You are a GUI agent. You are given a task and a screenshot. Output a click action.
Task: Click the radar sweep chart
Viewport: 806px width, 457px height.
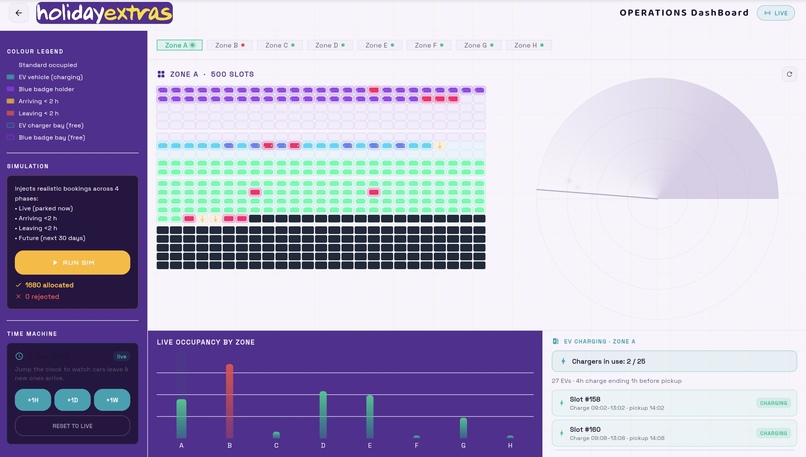coord(657,198)
